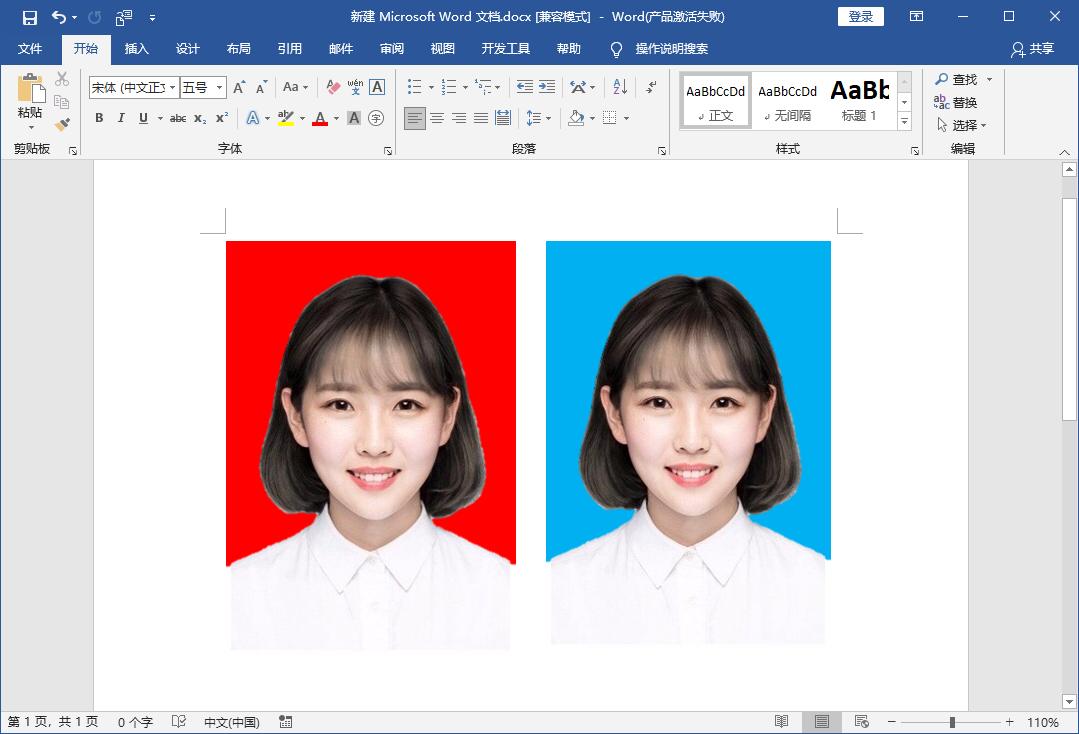Decrease paragraph indent
This screenshot has height=734, width=1079.
click(524, 87)
